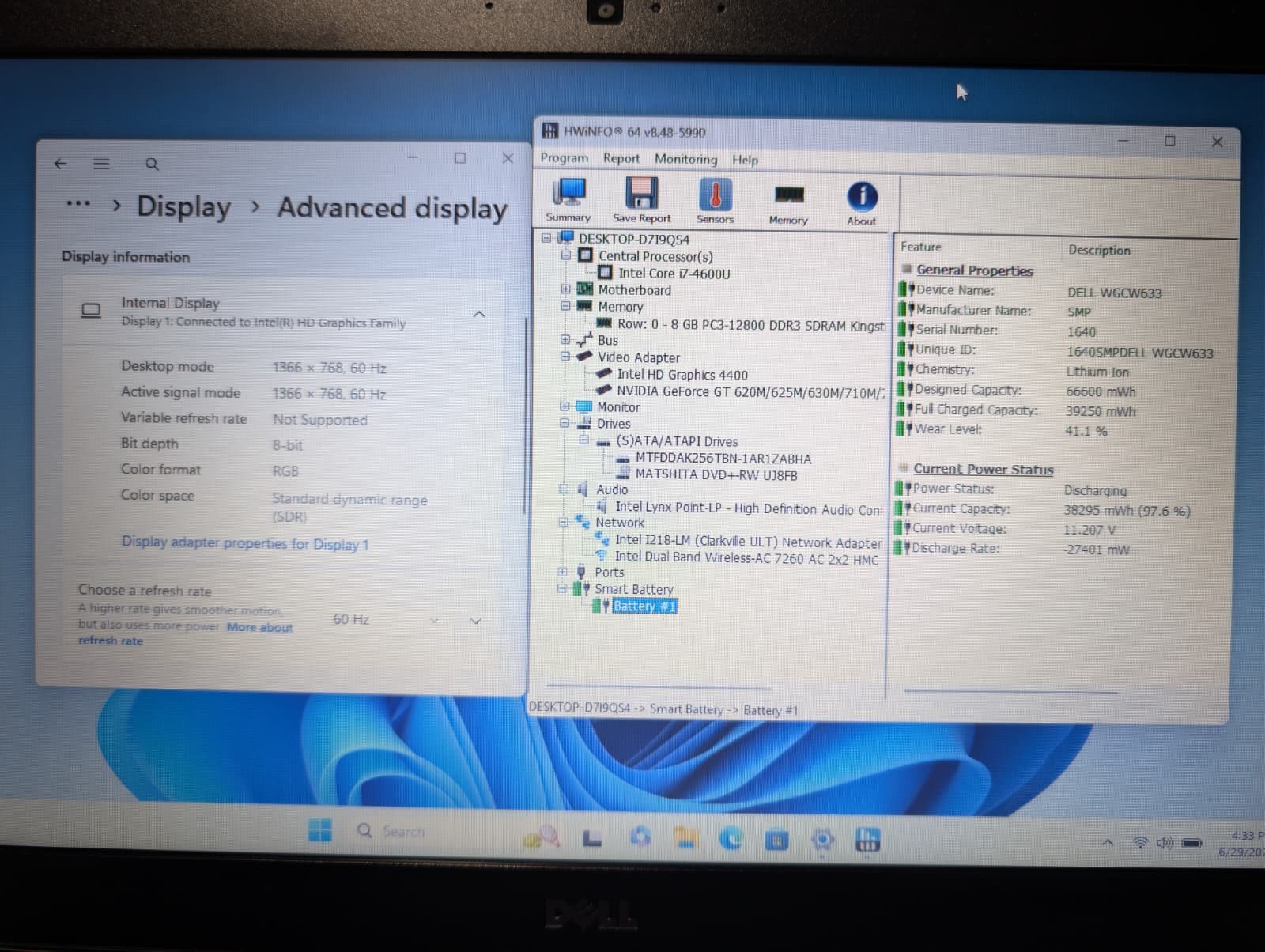The width and height of the screenshot is (1265, 952).
Task: Open the Settings gear on taskbar
Action: tap(822, 840)
